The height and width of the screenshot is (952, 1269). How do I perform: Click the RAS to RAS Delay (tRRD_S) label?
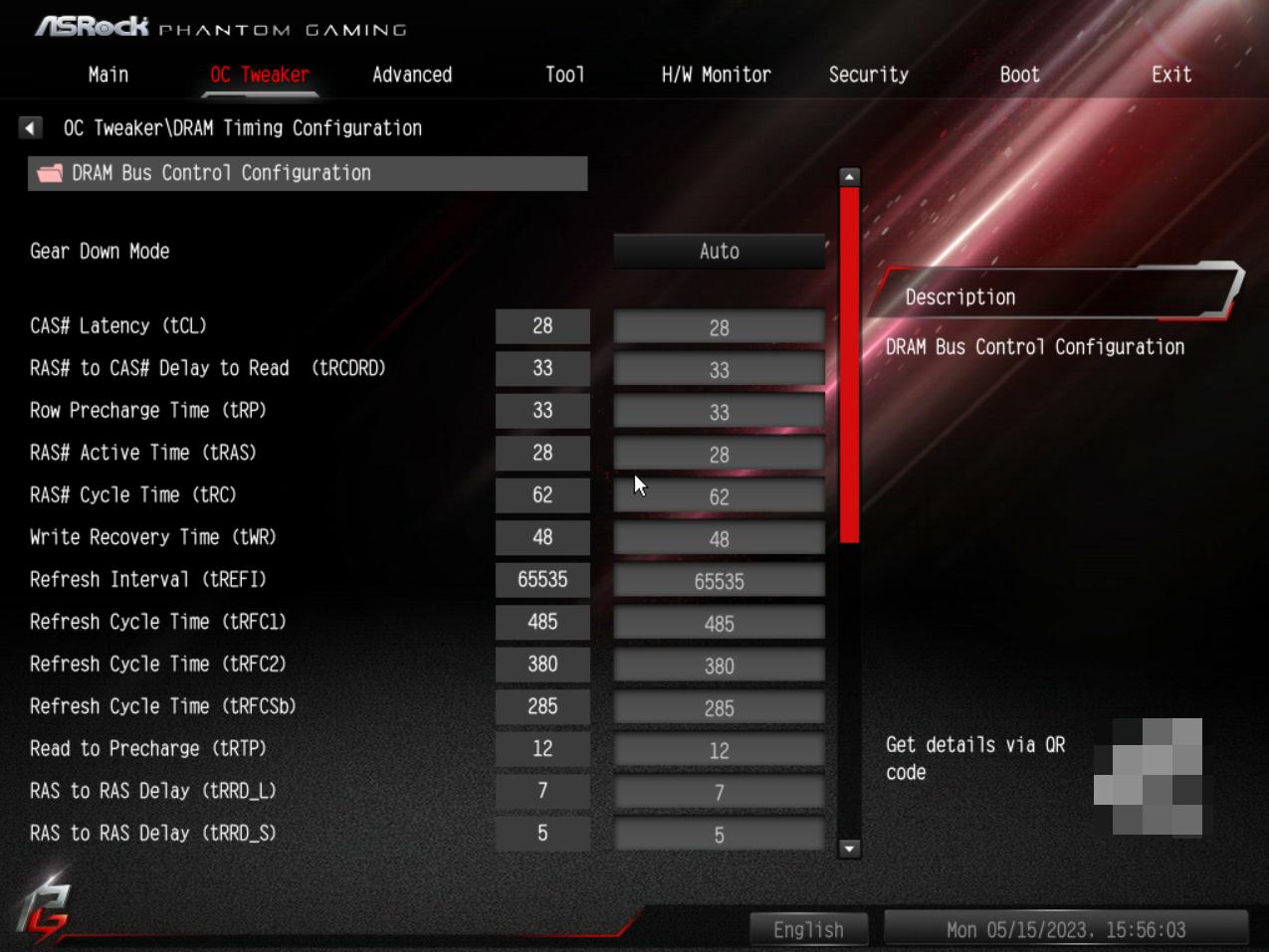pyautogui.click(x=153, y=834)
